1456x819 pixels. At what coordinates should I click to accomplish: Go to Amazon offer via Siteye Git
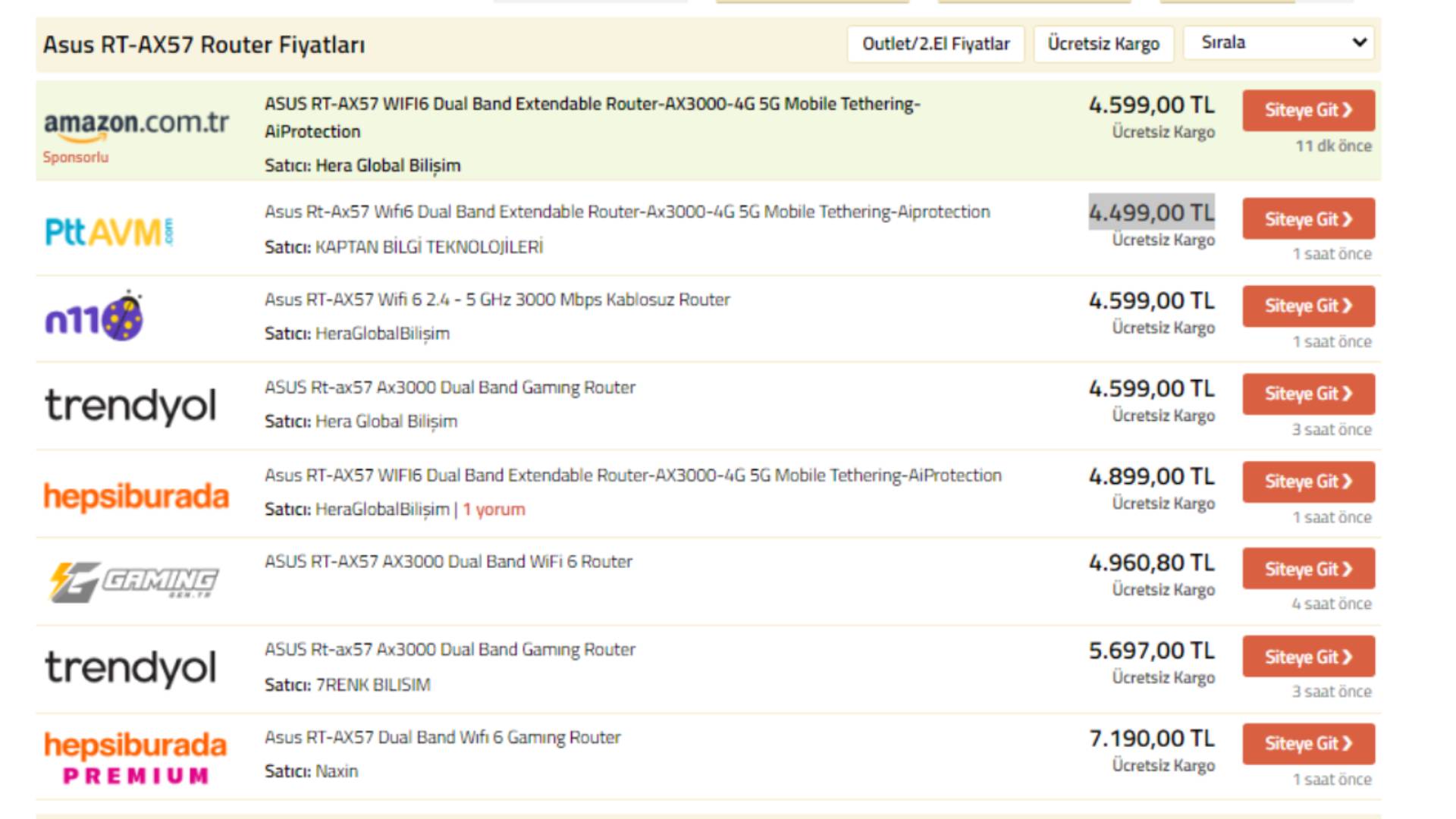click(x=1308, y=110)
